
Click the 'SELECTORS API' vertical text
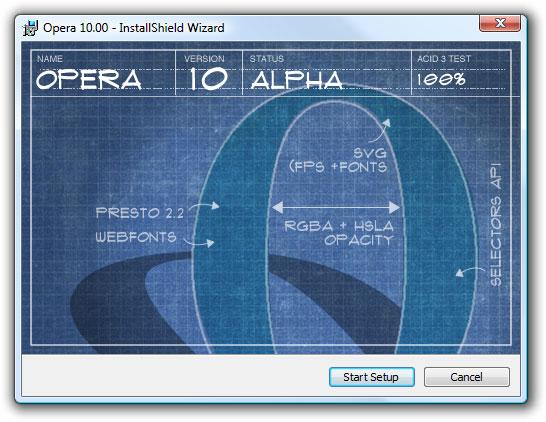coord(496,225)
